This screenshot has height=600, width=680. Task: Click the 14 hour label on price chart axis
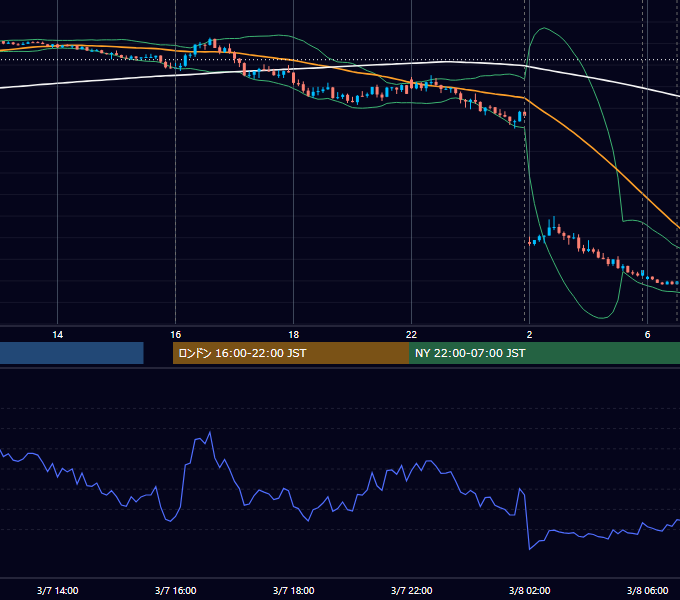(57, 335)
